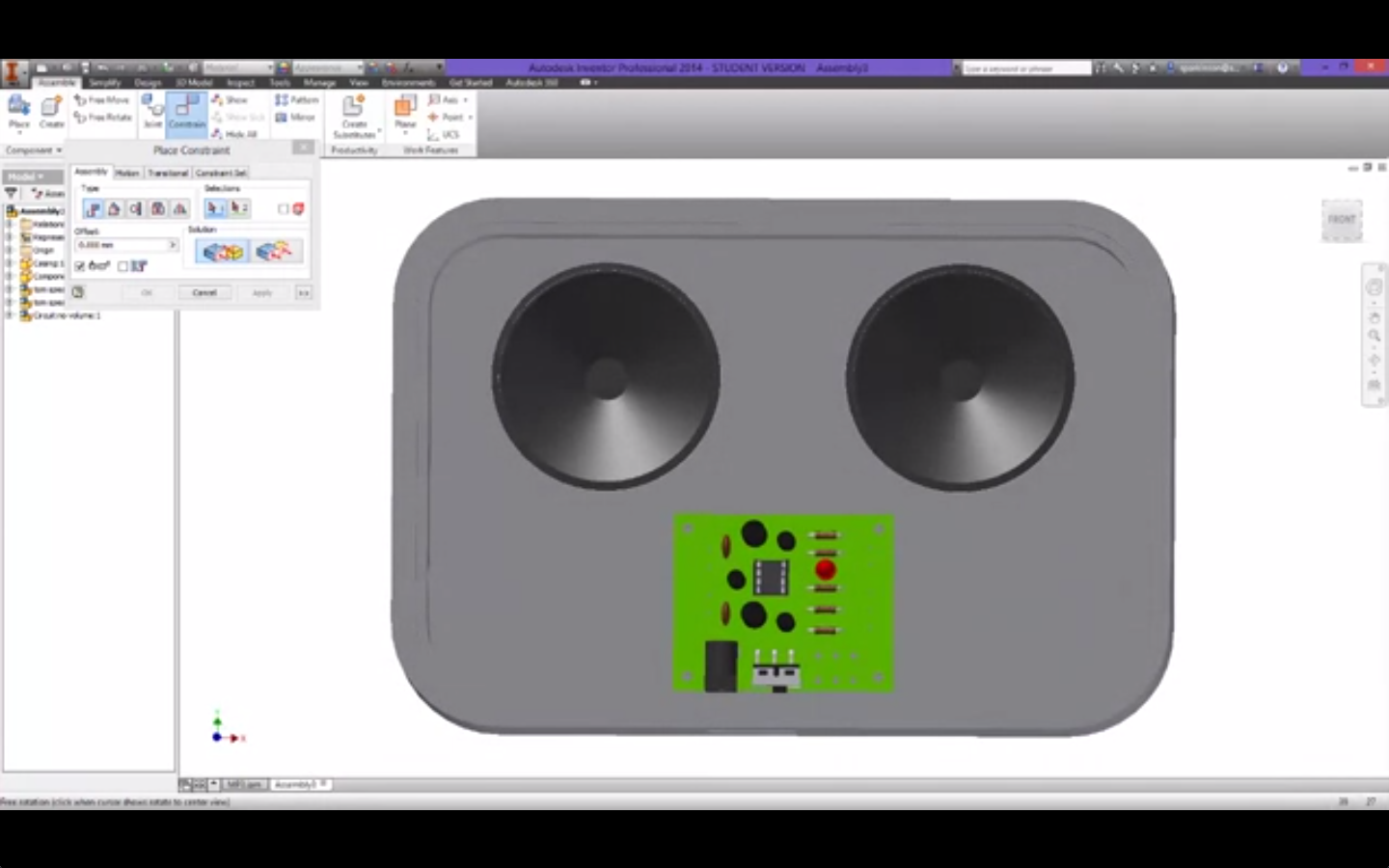This screenshot has width=1389, height=868.
Task: Select the Free Rotate tool
Action: [103, 118]
